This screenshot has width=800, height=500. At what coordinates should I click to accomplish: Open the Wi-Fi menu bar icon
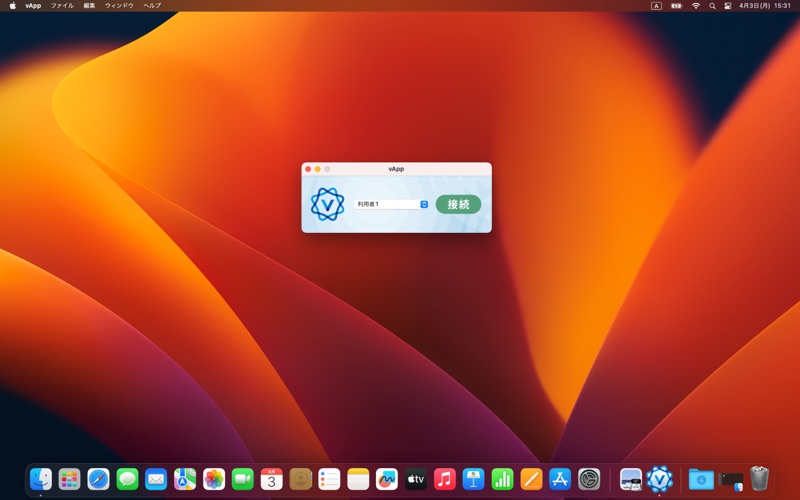(696, 6)
